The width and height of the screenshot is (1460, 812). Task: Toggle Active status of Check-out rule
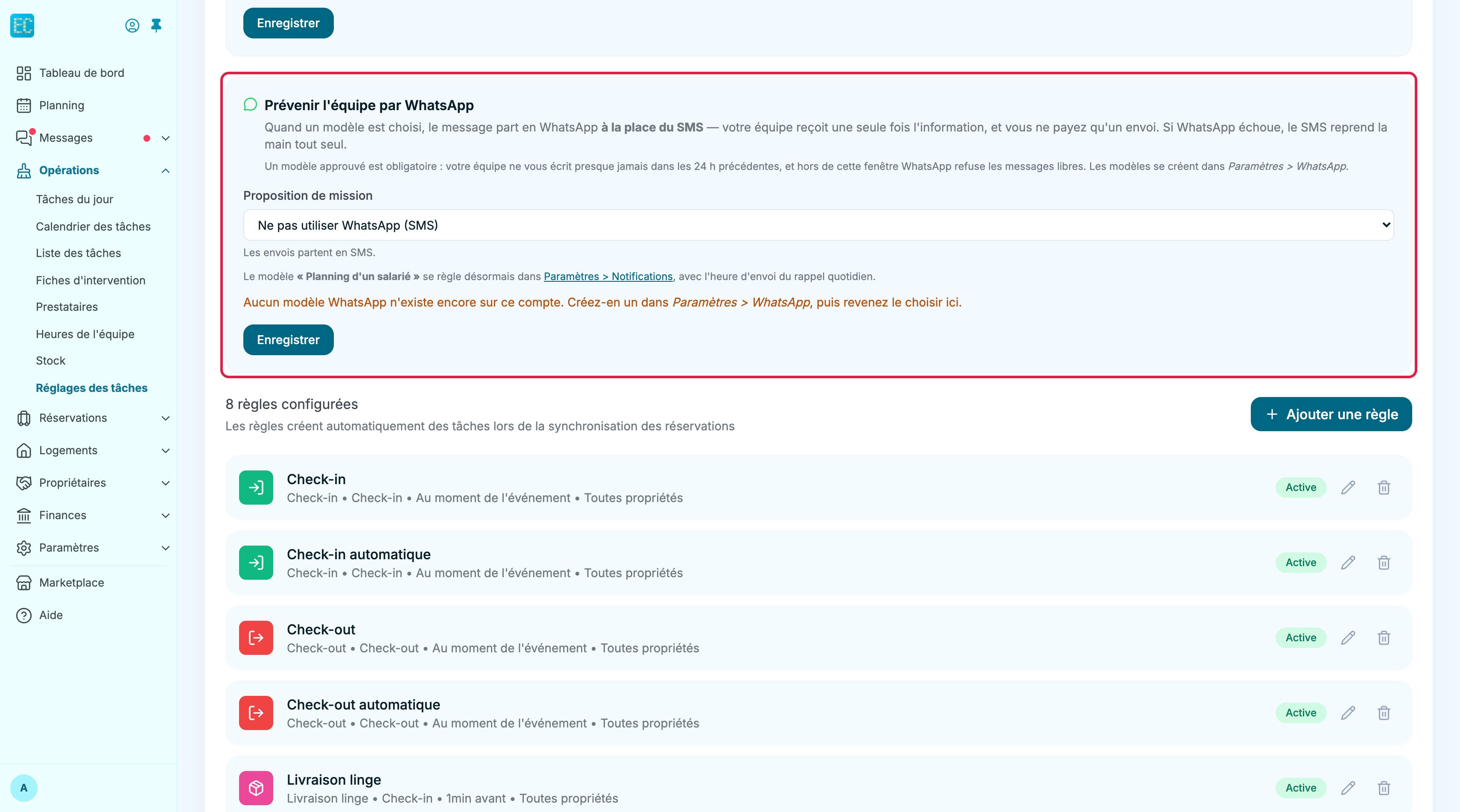[x=1301, y=638]
